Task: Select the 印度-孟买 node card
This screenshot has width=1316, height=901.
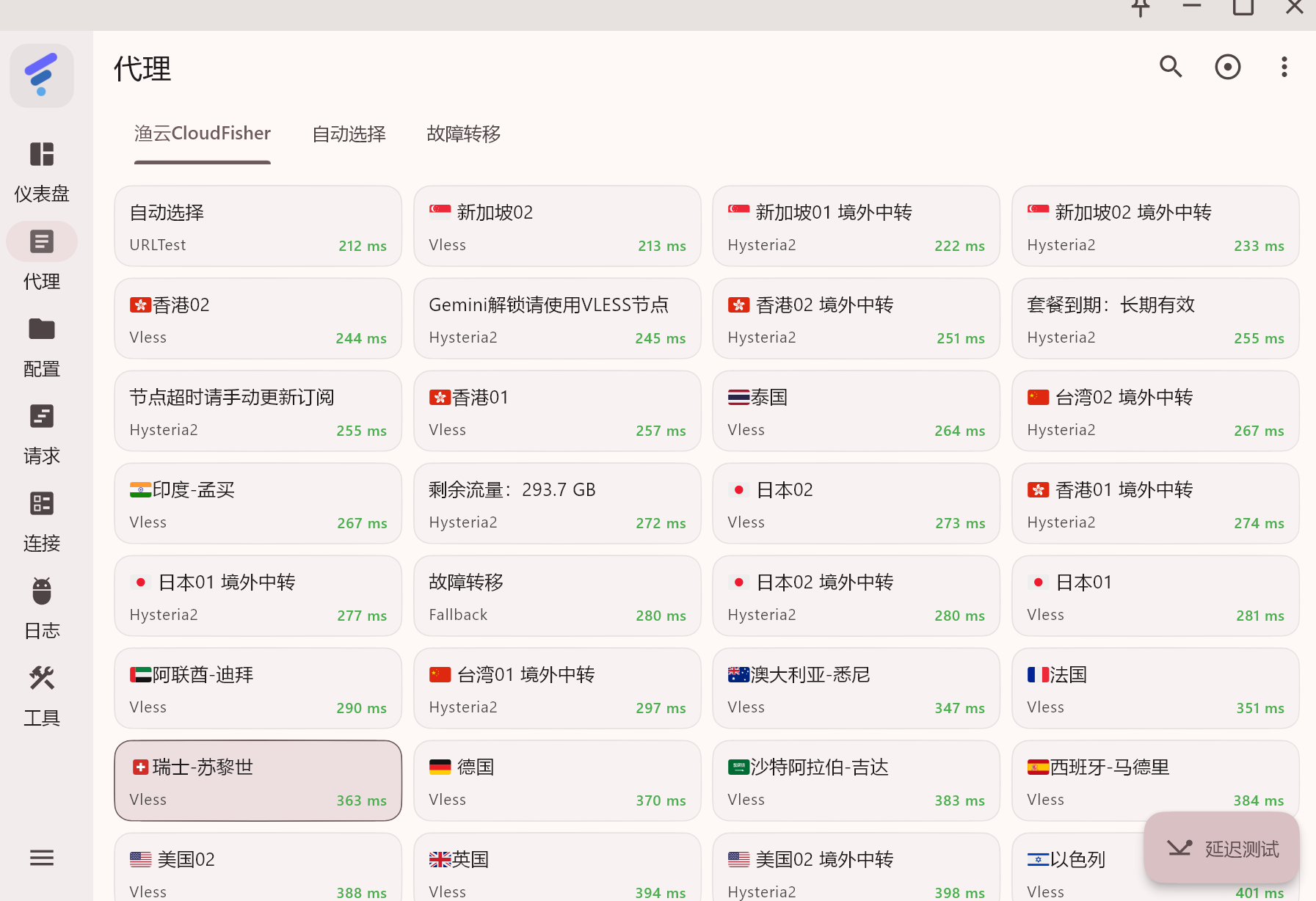Action: [258, 503]
